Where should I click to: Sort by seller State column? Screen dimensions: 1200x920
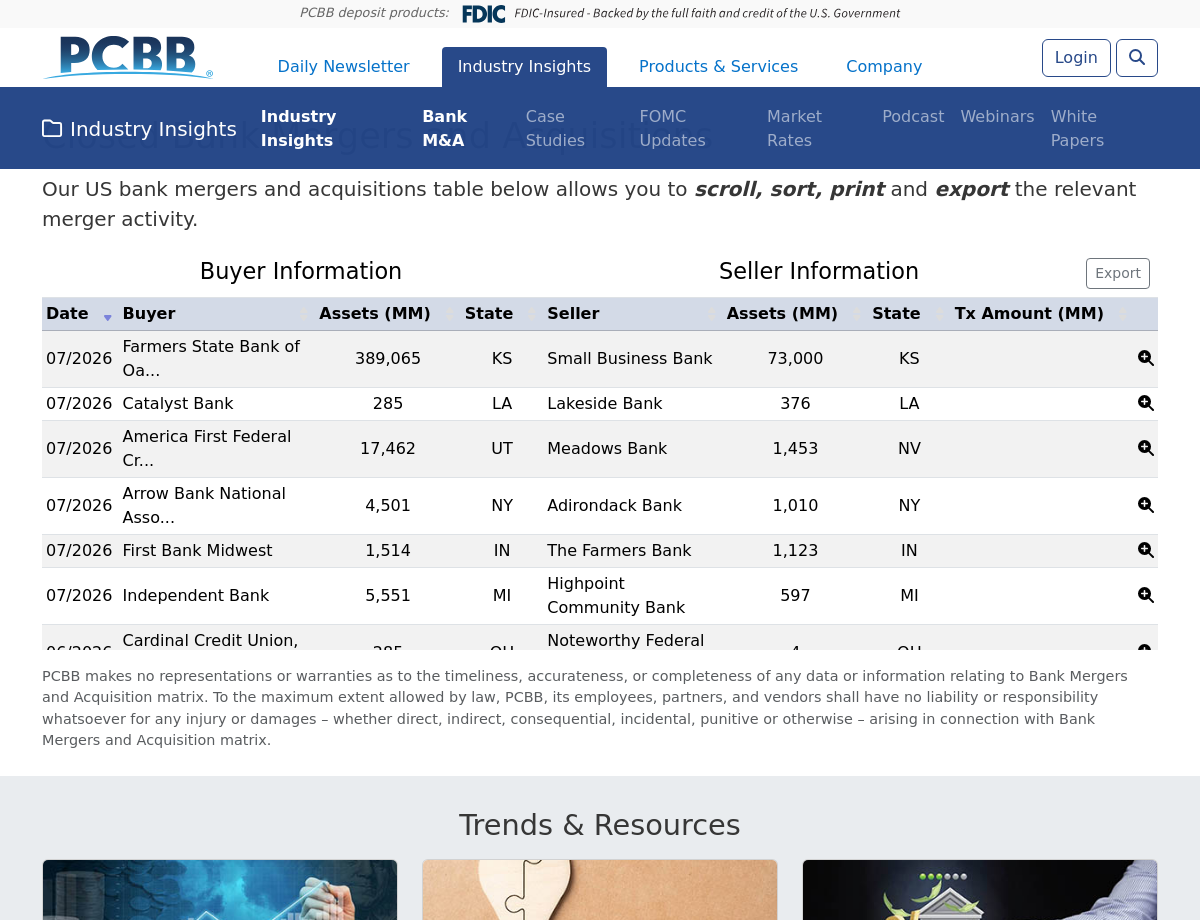point(909,313)
